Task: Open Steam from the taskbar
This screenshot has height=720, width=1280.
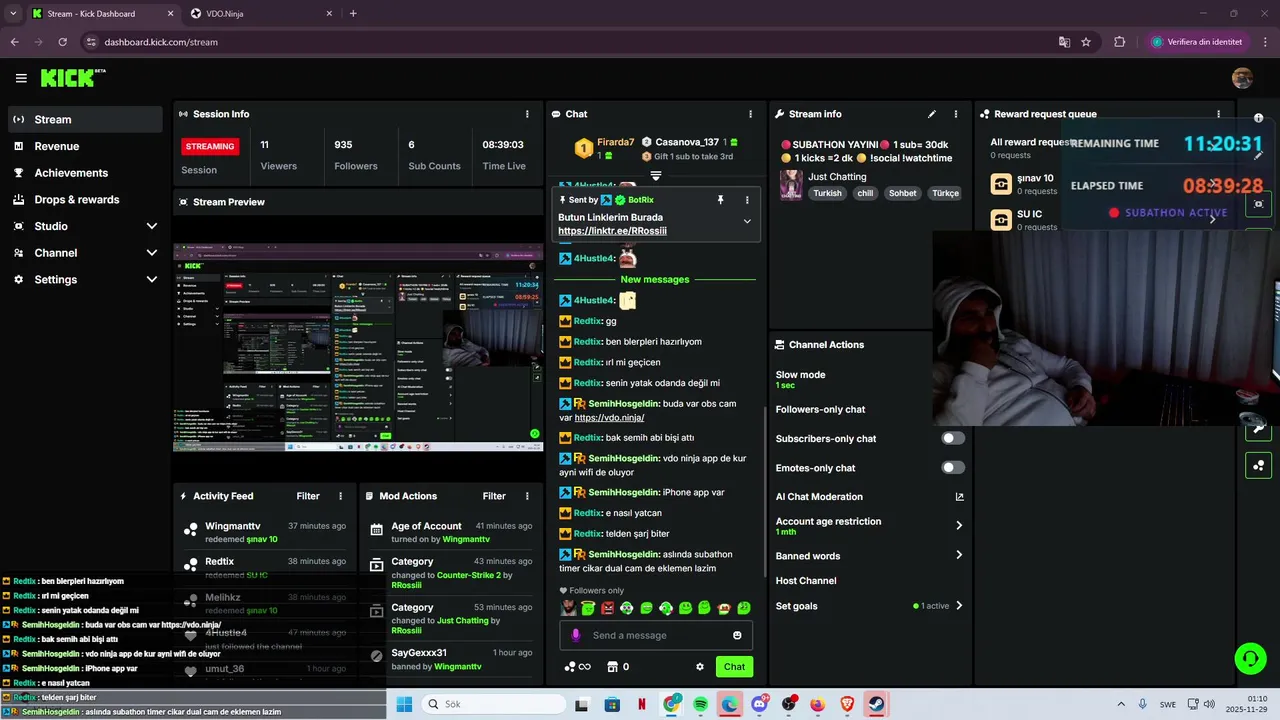Action: (876, 704)
